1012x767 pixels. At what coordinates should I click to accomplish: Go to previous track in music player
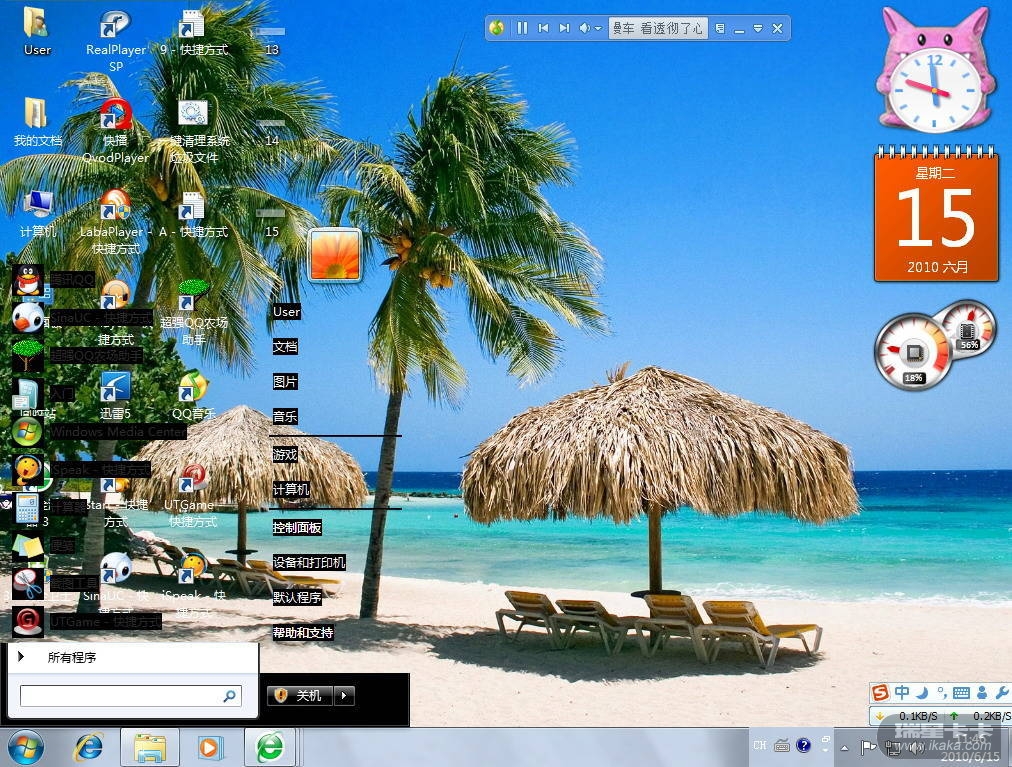[544, 29]
